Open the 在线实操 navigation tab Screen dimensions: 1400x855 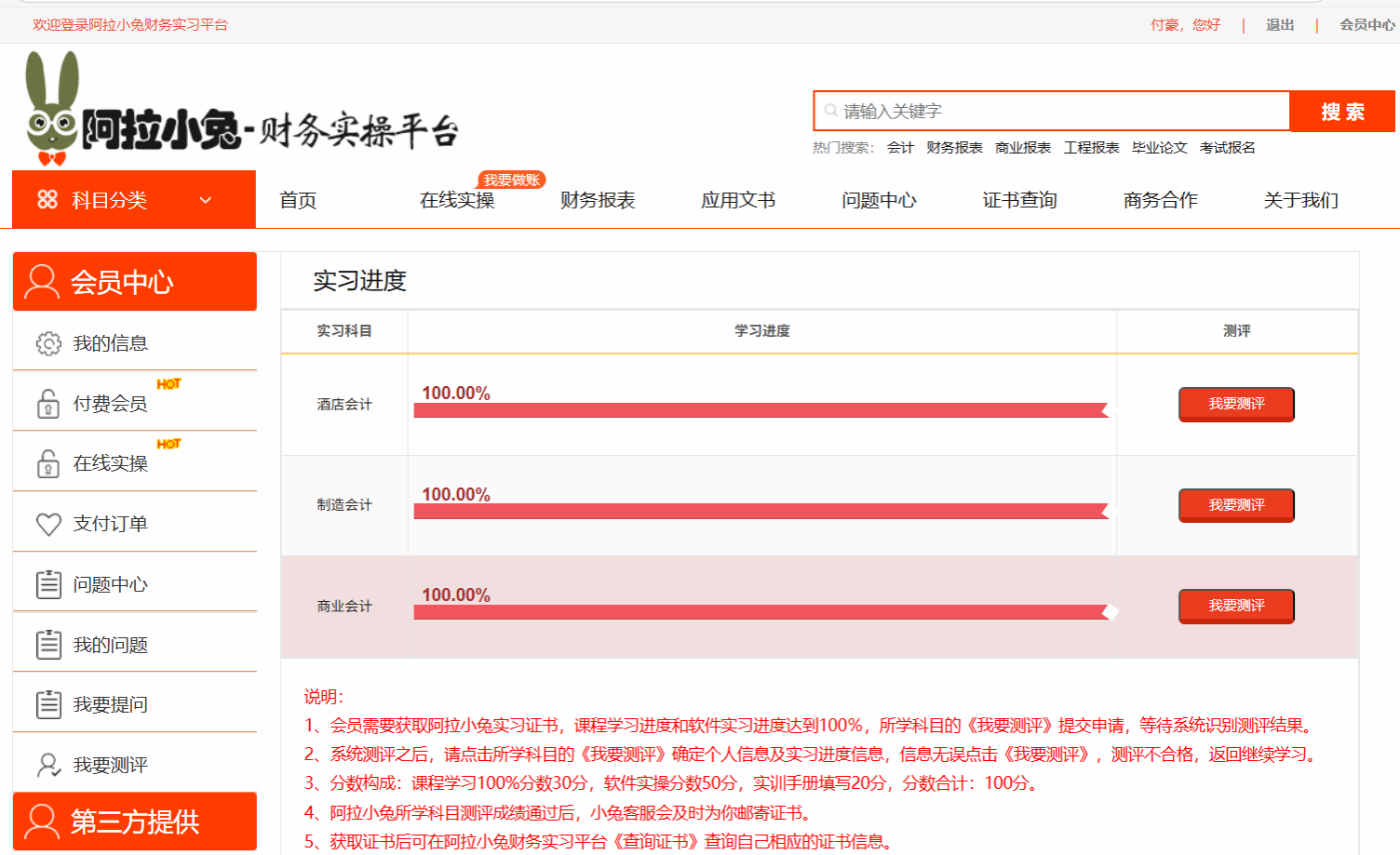[x=457, y=200]
